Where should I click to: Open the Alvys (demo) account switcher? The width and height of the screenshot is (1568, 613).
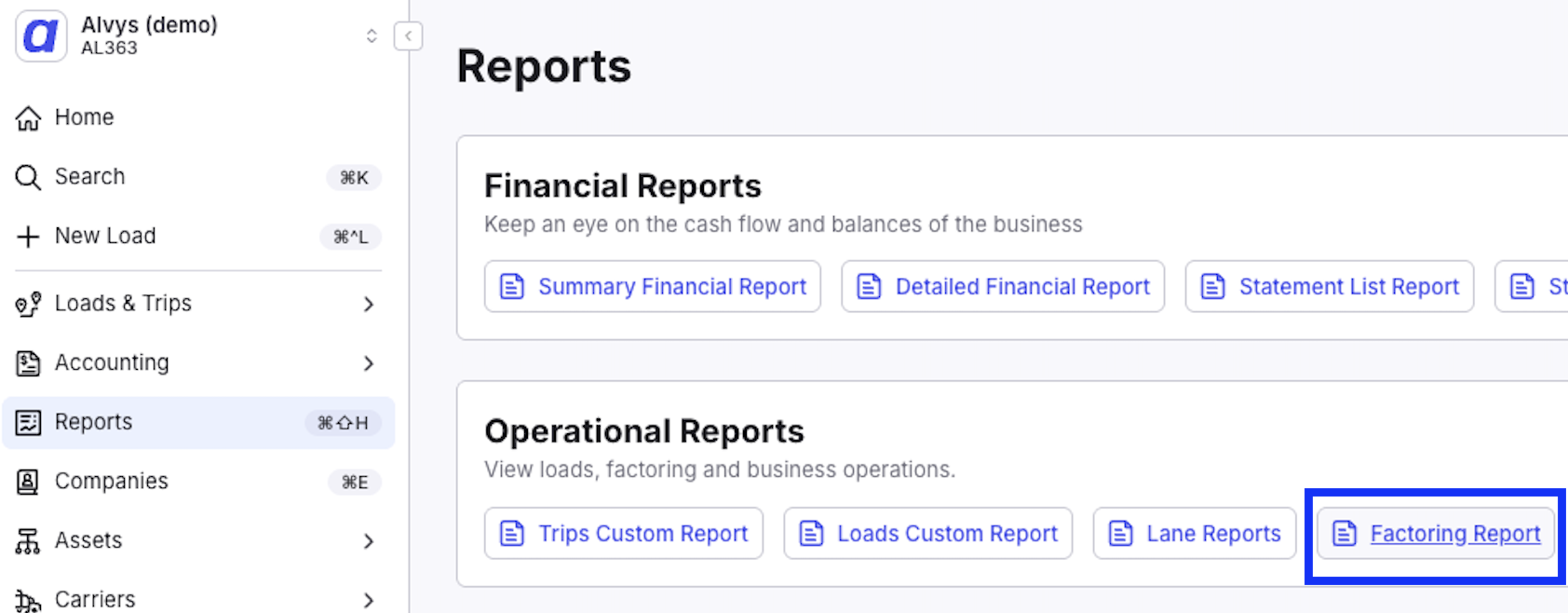point(372,36)
